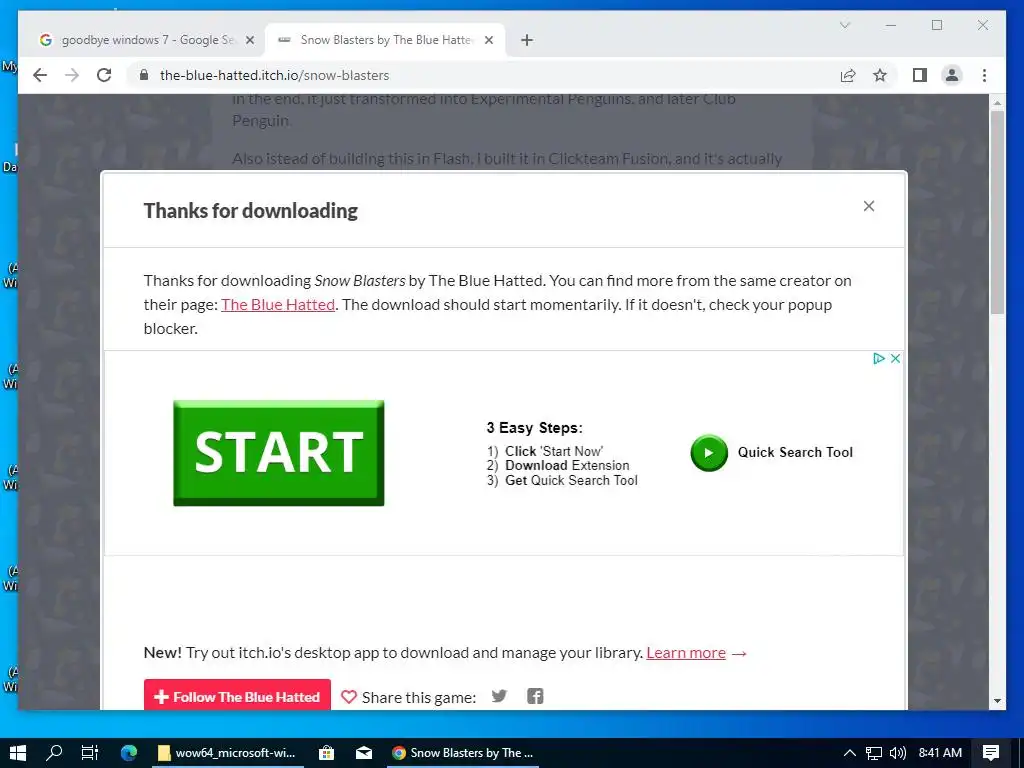View site info via the lock icon
Viewport: 1024px width, 768px height.
[144, 75]
